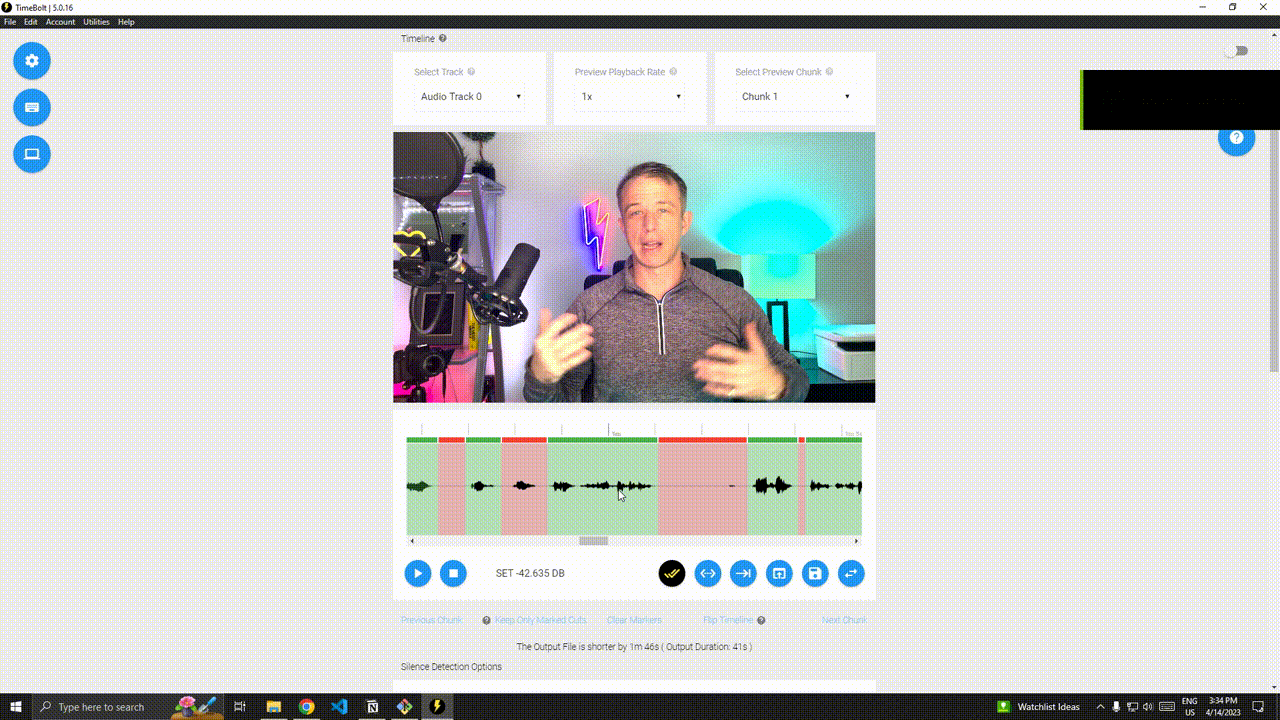Open the Account menu

(60, 22)
